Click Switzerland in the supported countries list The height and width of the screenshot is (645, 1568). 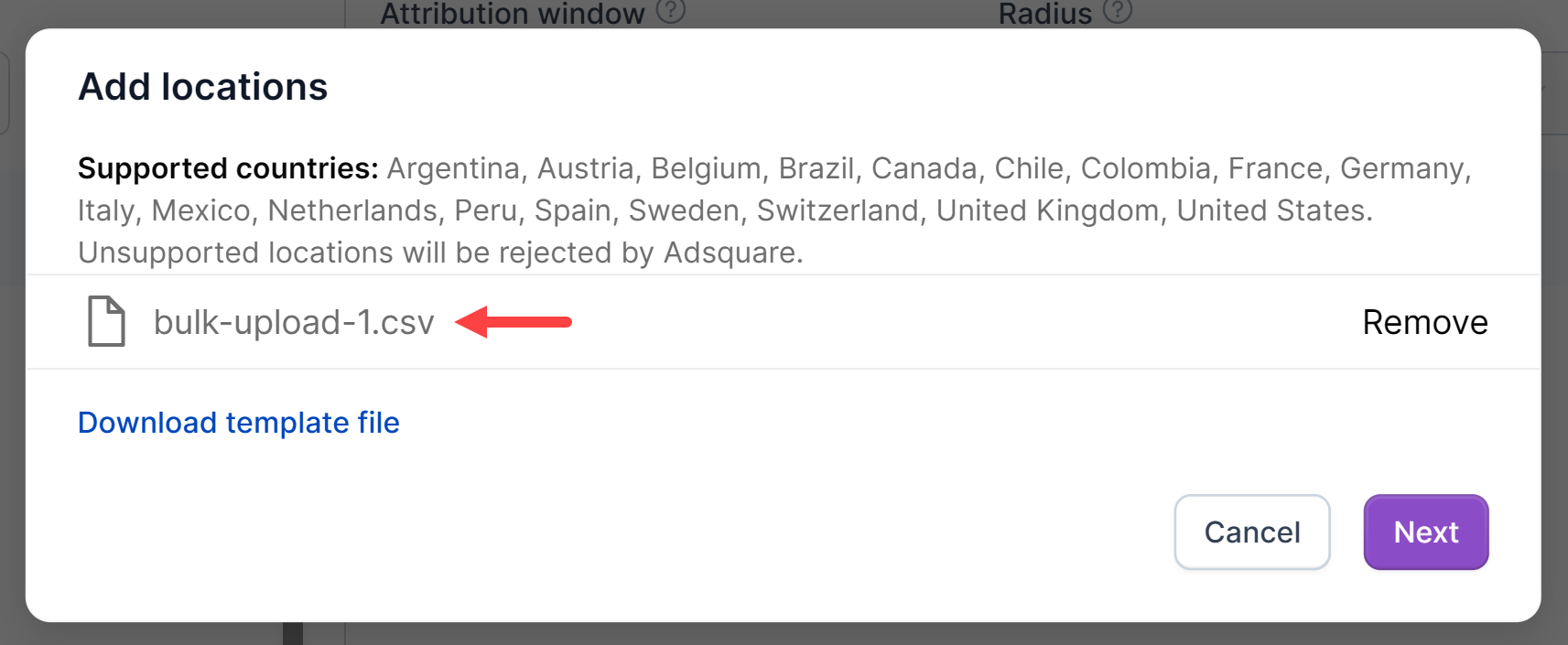tap(837, 210)
